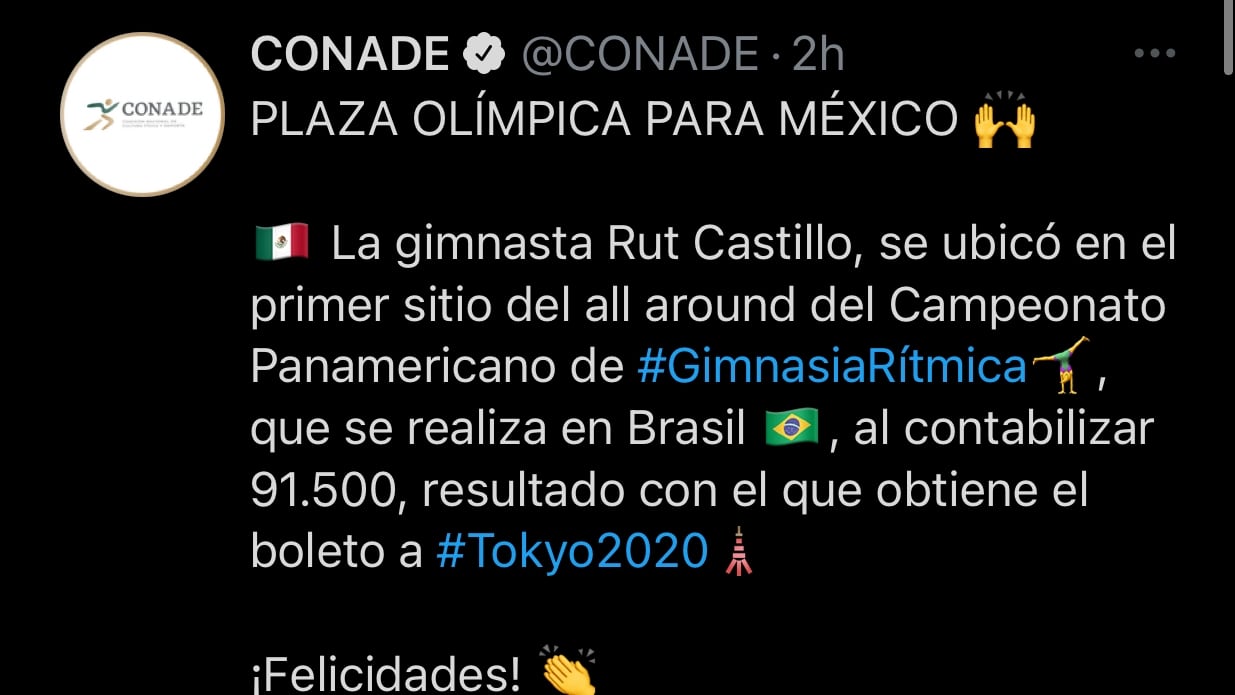
Task: Click the clapping hands emoji
Action: 568,670
